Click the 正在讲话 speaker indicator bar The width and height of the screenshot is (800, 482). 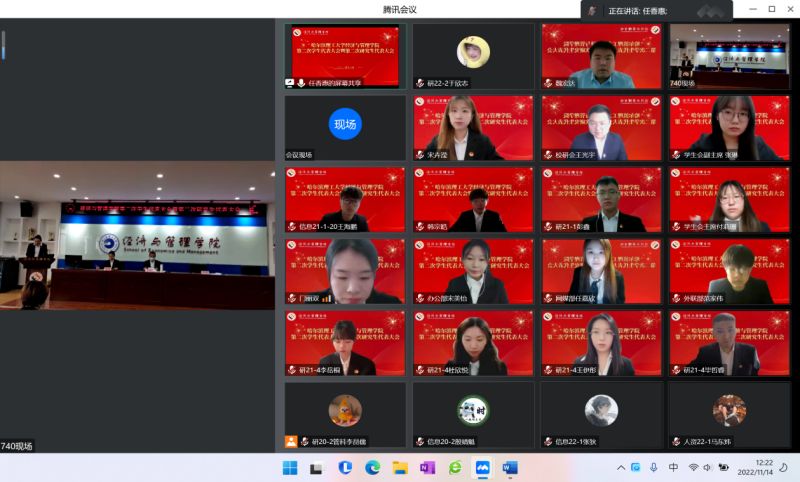coord(657,10)
